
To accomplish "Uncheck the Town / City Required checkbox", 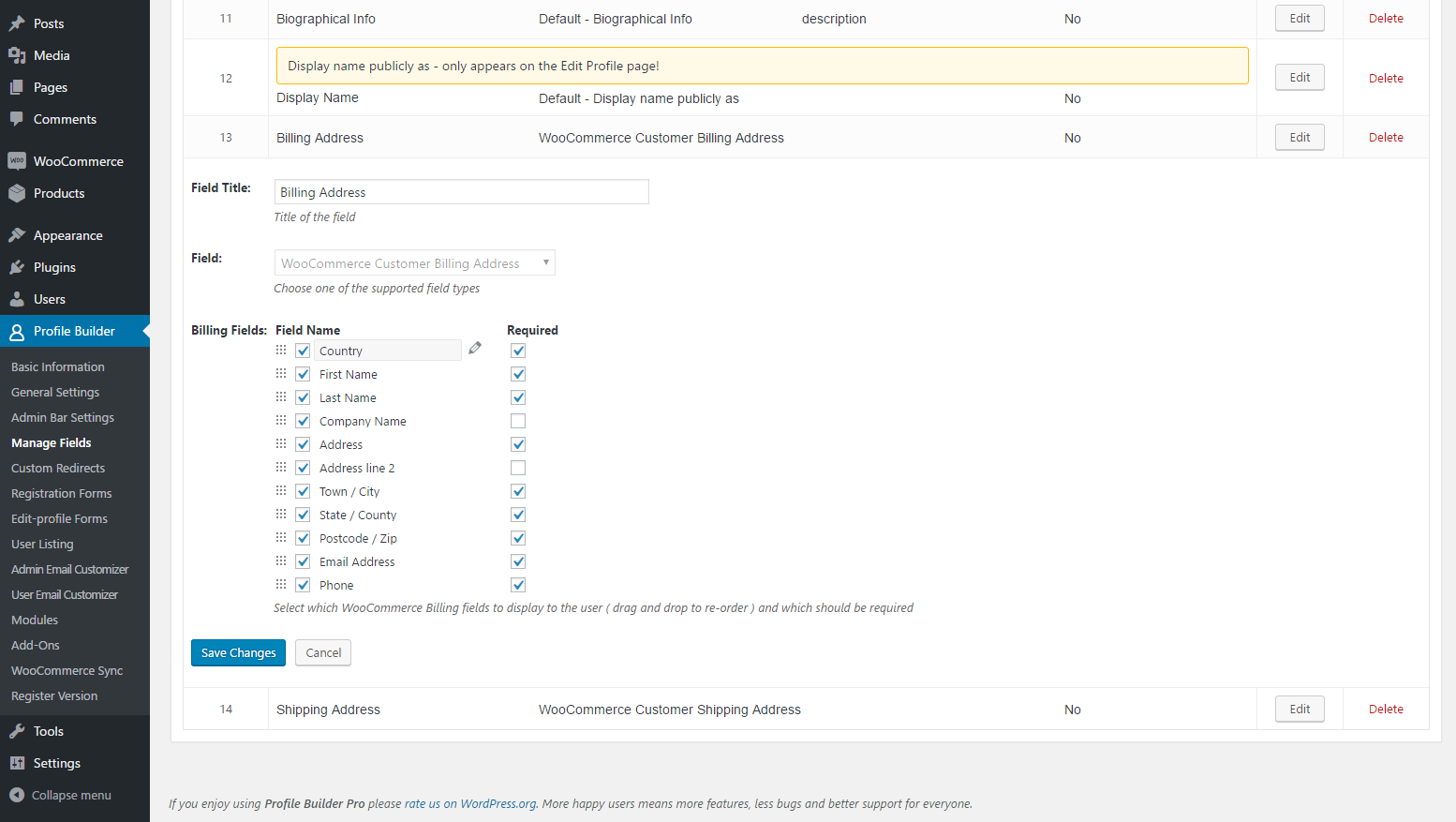I will click(x=518, y=491).
